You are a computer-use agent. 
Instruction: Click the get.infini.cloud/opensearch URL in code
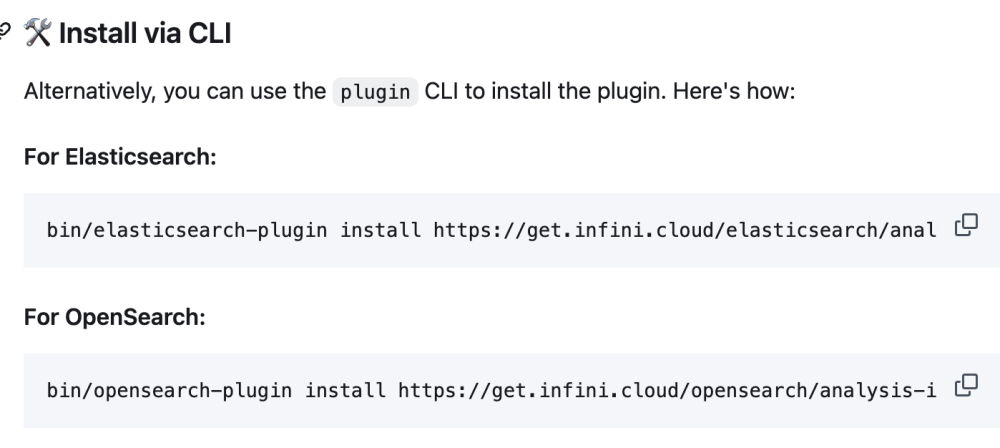666,391
